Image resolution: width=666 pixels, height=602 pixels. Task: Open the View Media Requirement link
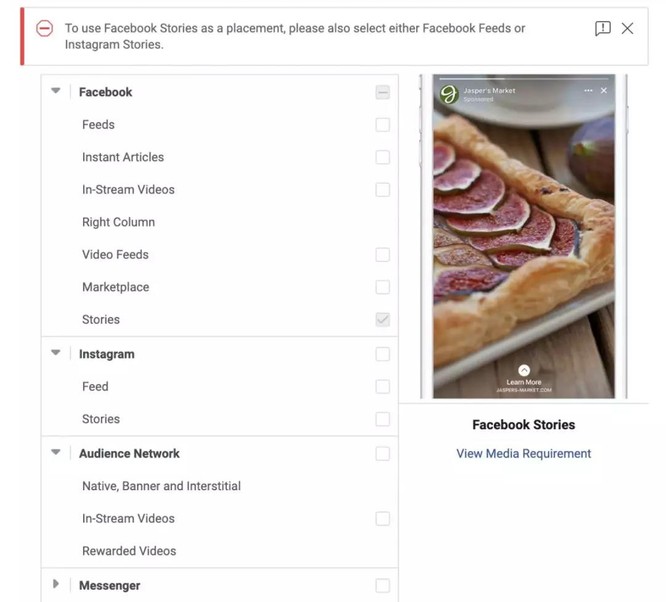coord(523,453)
